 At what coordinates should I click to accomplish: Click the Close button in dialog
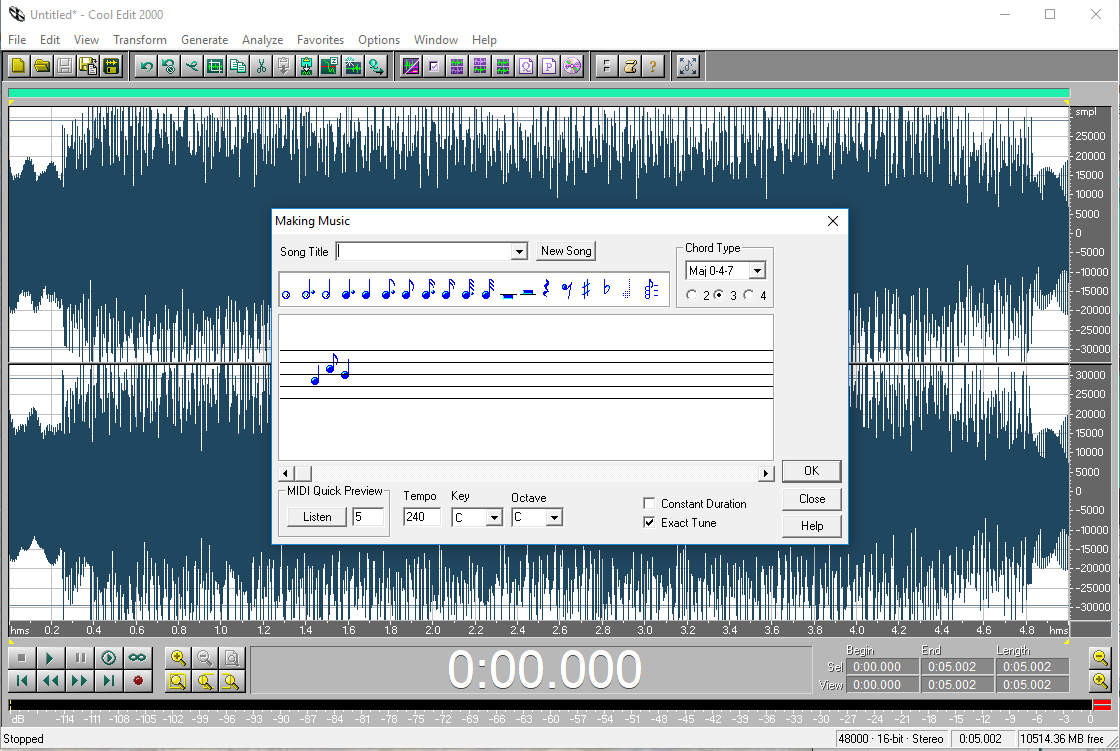811,499
